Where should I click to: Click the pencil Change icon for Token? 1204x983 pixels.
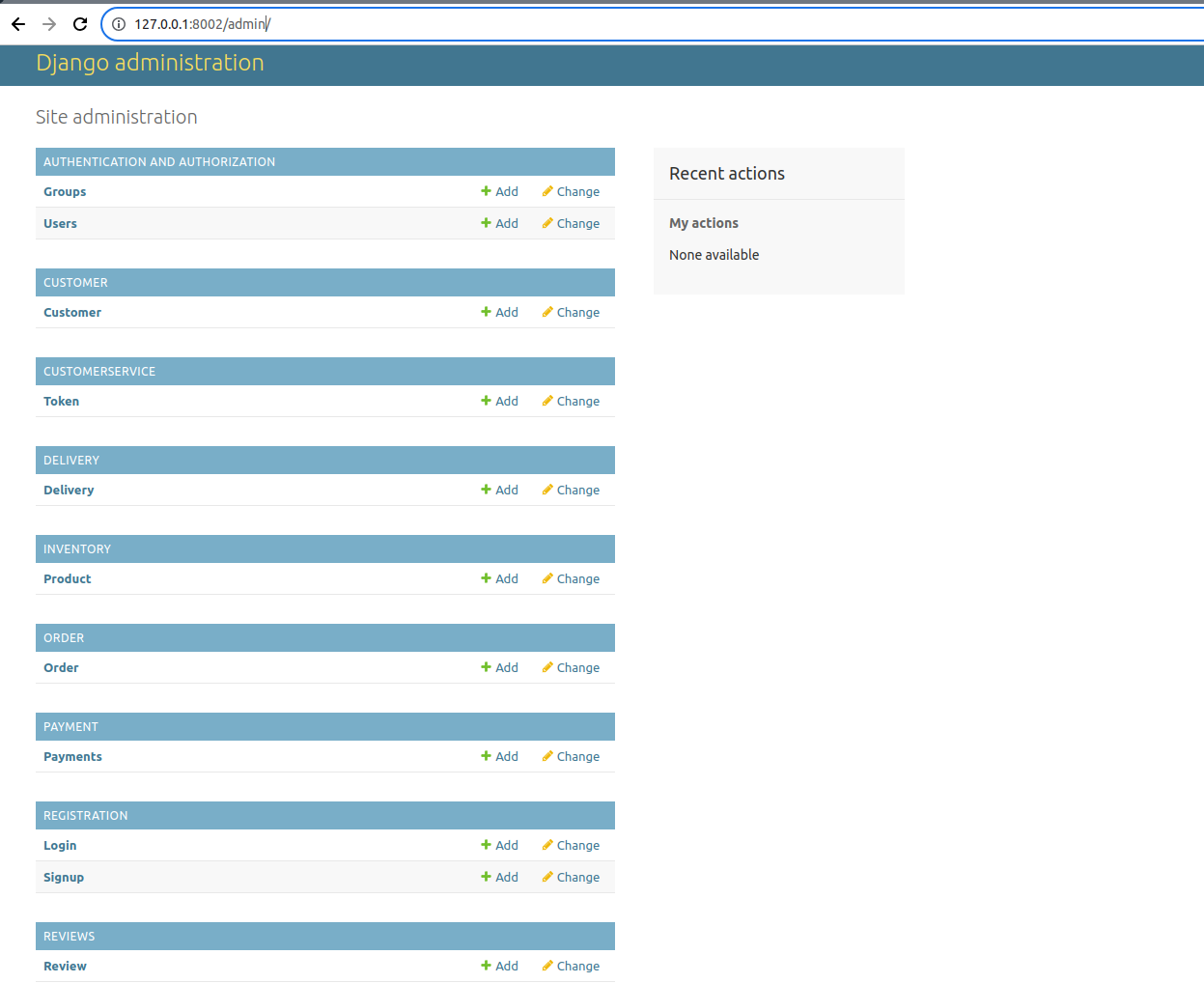(547, 401)
